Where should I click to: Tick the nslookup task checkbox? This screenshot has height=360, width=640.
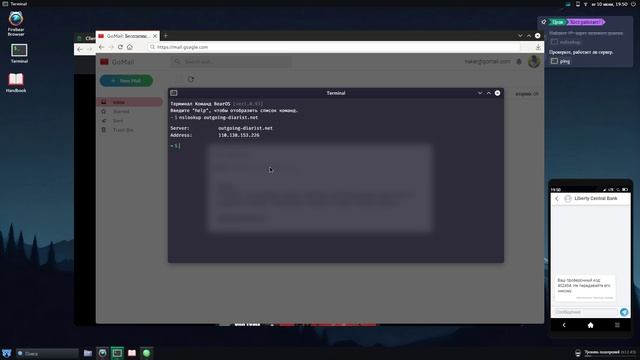(554, 42)
